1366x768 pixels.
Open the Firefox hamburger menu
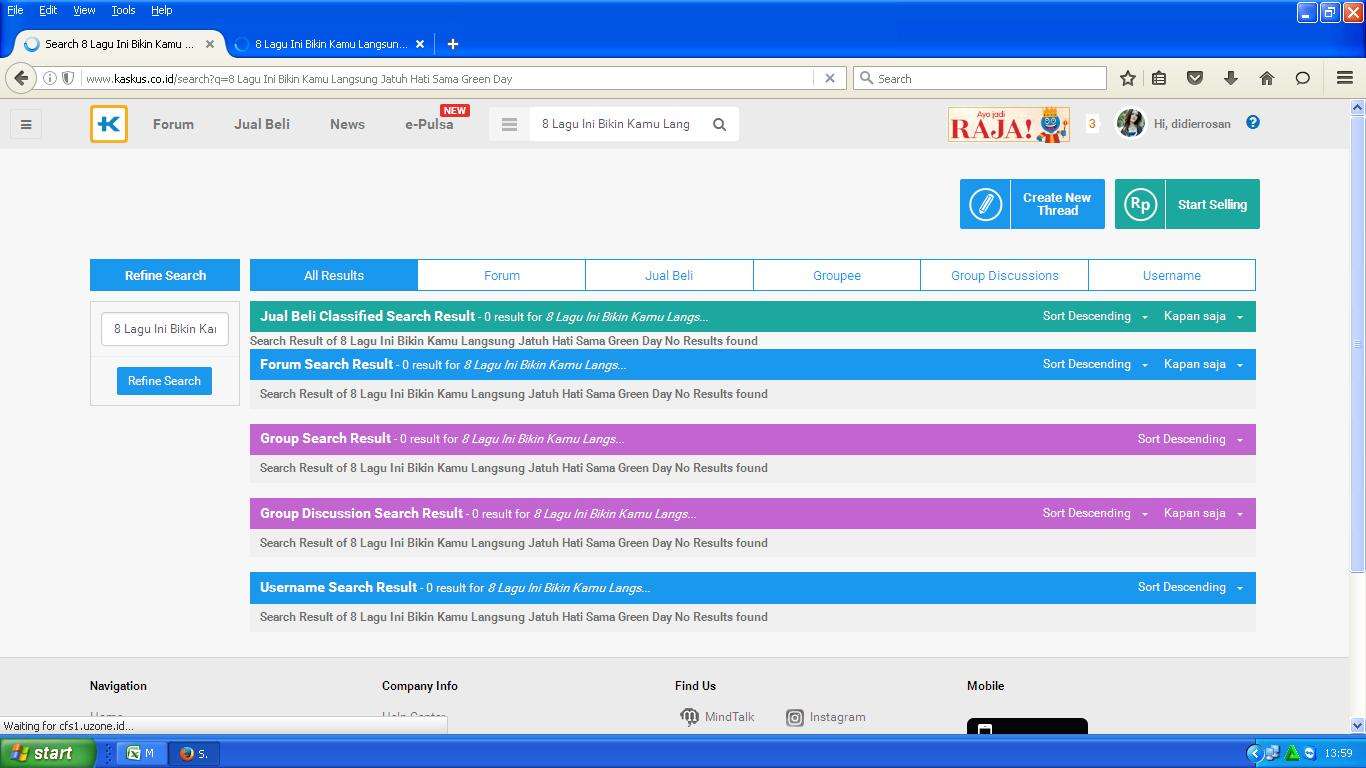tap(1345, 78)
